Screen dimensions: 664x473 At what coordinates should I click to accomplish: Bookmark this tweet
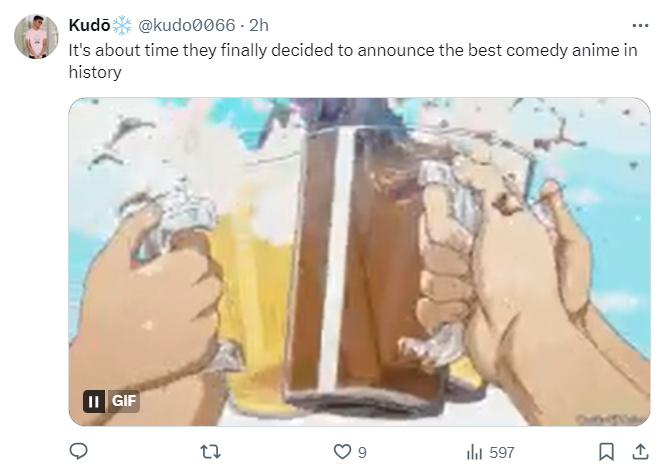pos(606,452)
